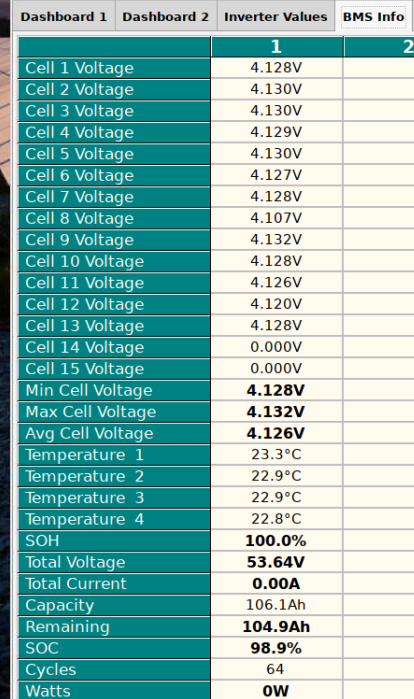This screenshot has height=699, width=414.
Task: Select the Temperature 3 row label
Action: click(x=85, y=498)
